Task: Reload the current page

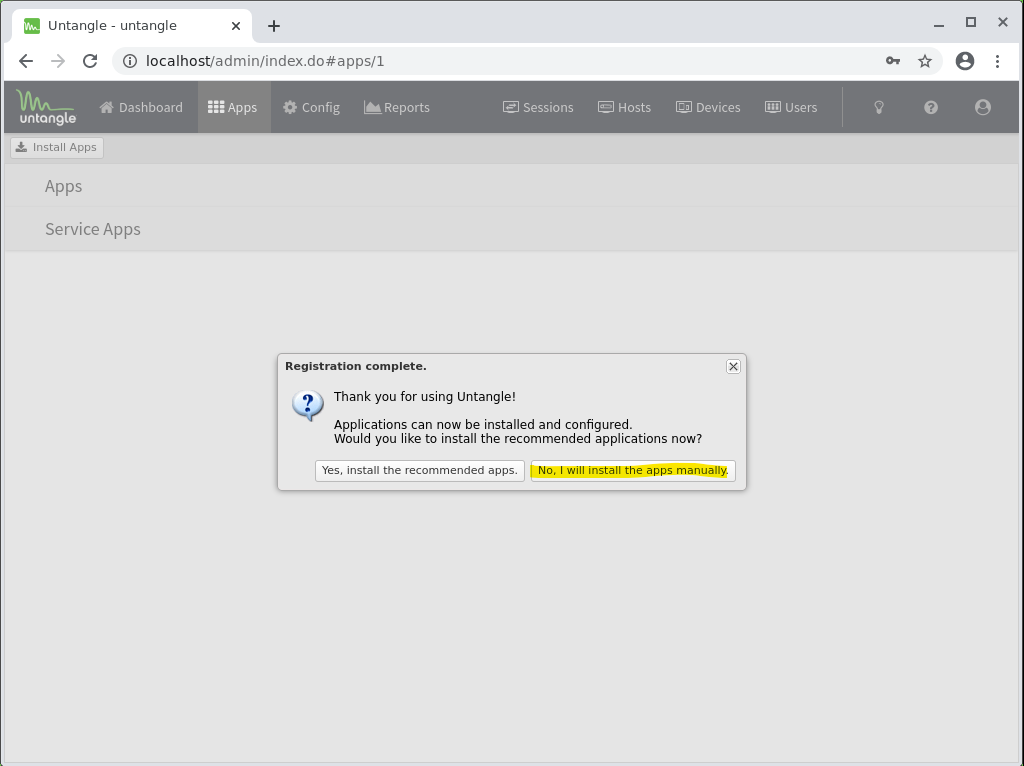Action: (90, 61)
